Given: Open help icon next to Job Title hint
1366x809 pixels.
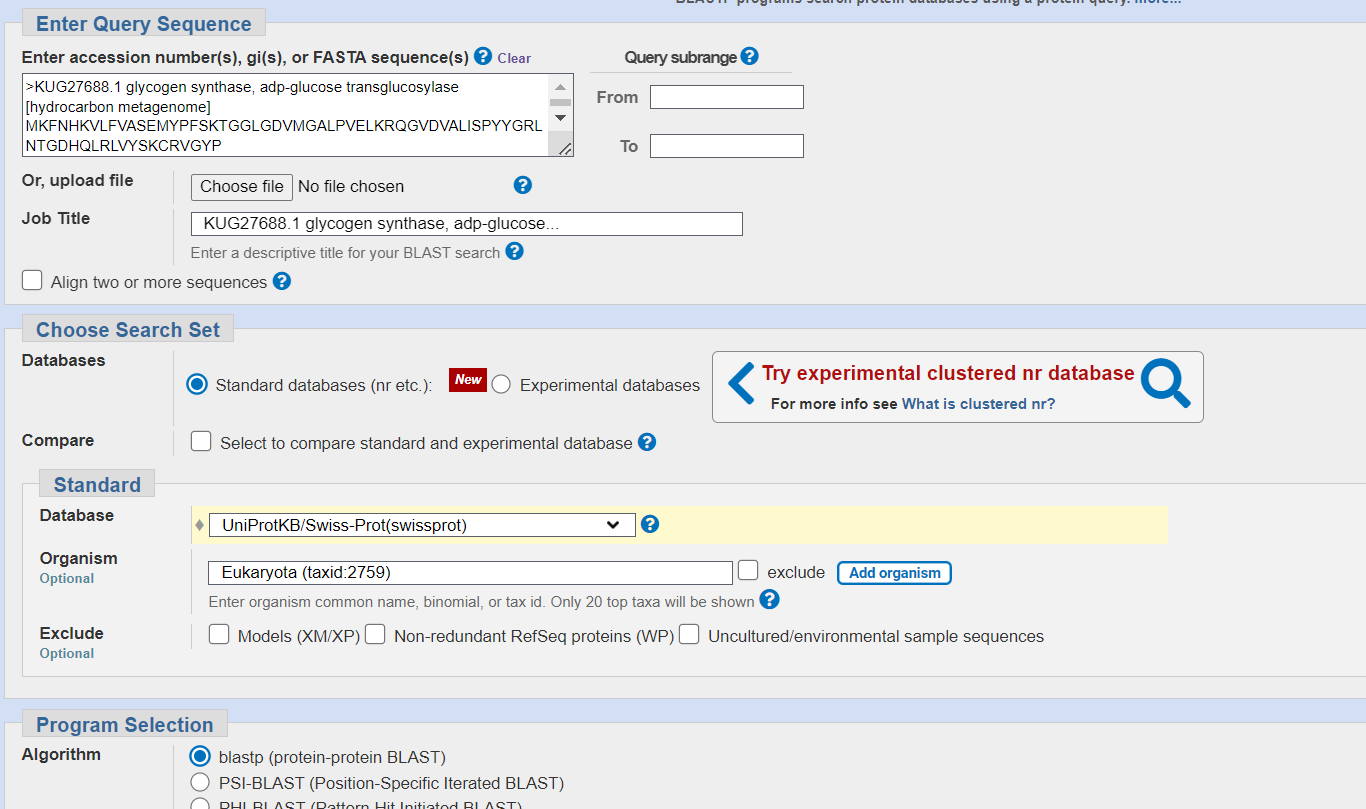Looking at the screenshot, I should (514, 251).
